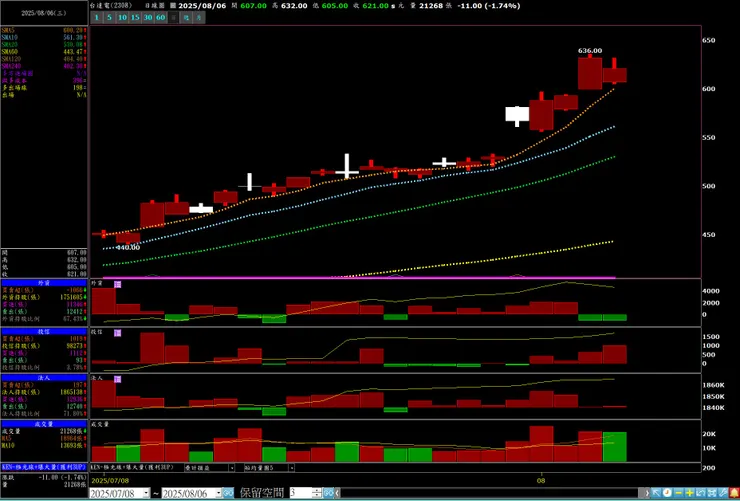Select the daily (日) timeframe button

174,18
